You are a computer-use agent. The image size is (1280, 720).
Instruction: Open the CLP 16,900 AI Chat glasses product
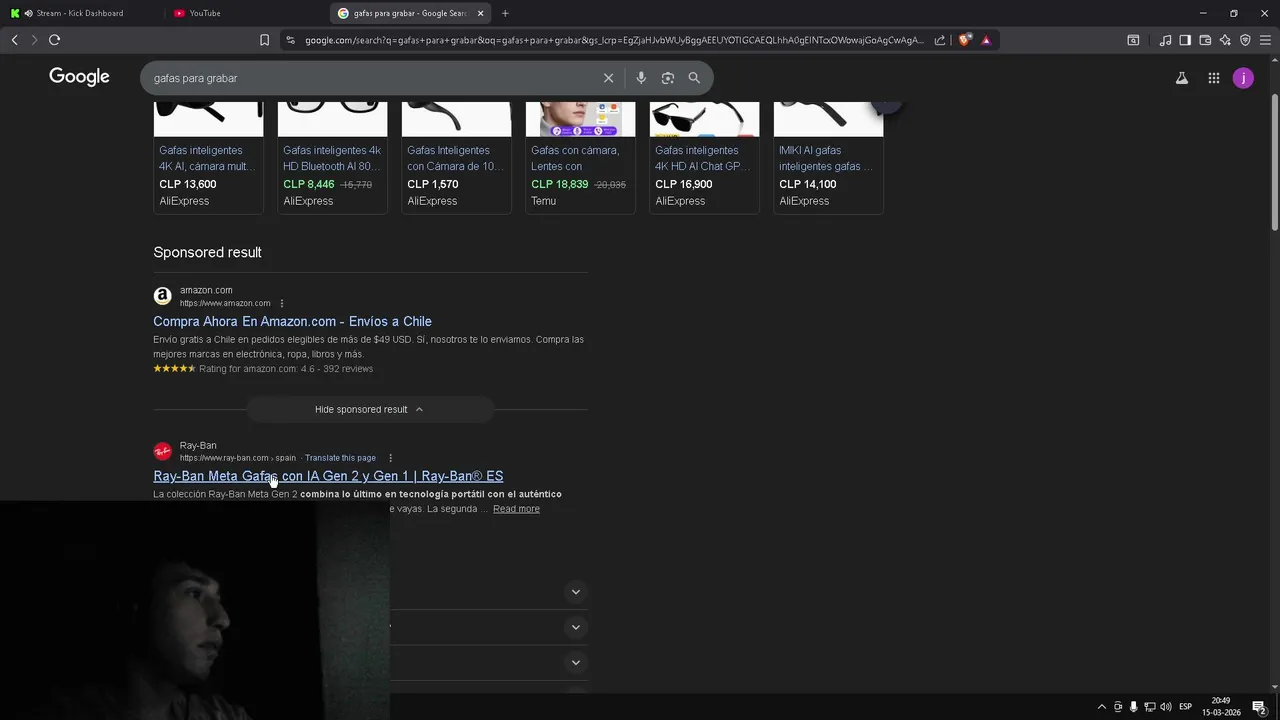(704, 157)
